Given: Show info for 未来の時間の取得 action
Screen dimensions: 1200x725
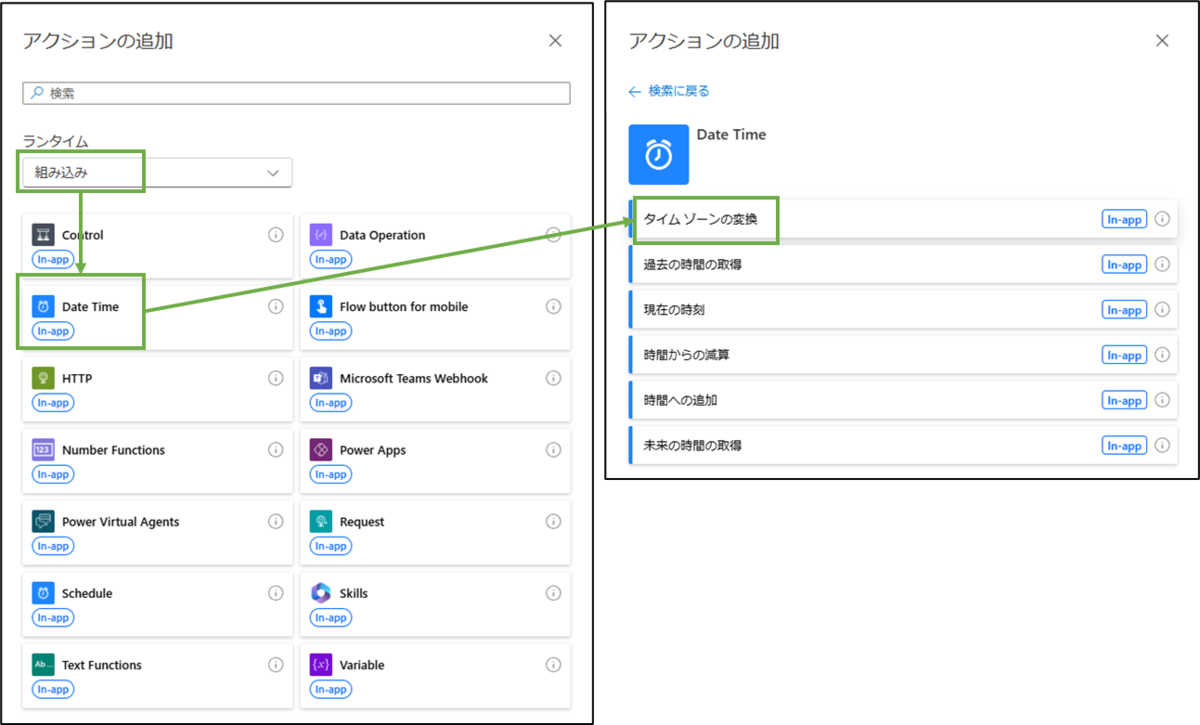Looking at the screenshot, I should [x=1162, y=445].
